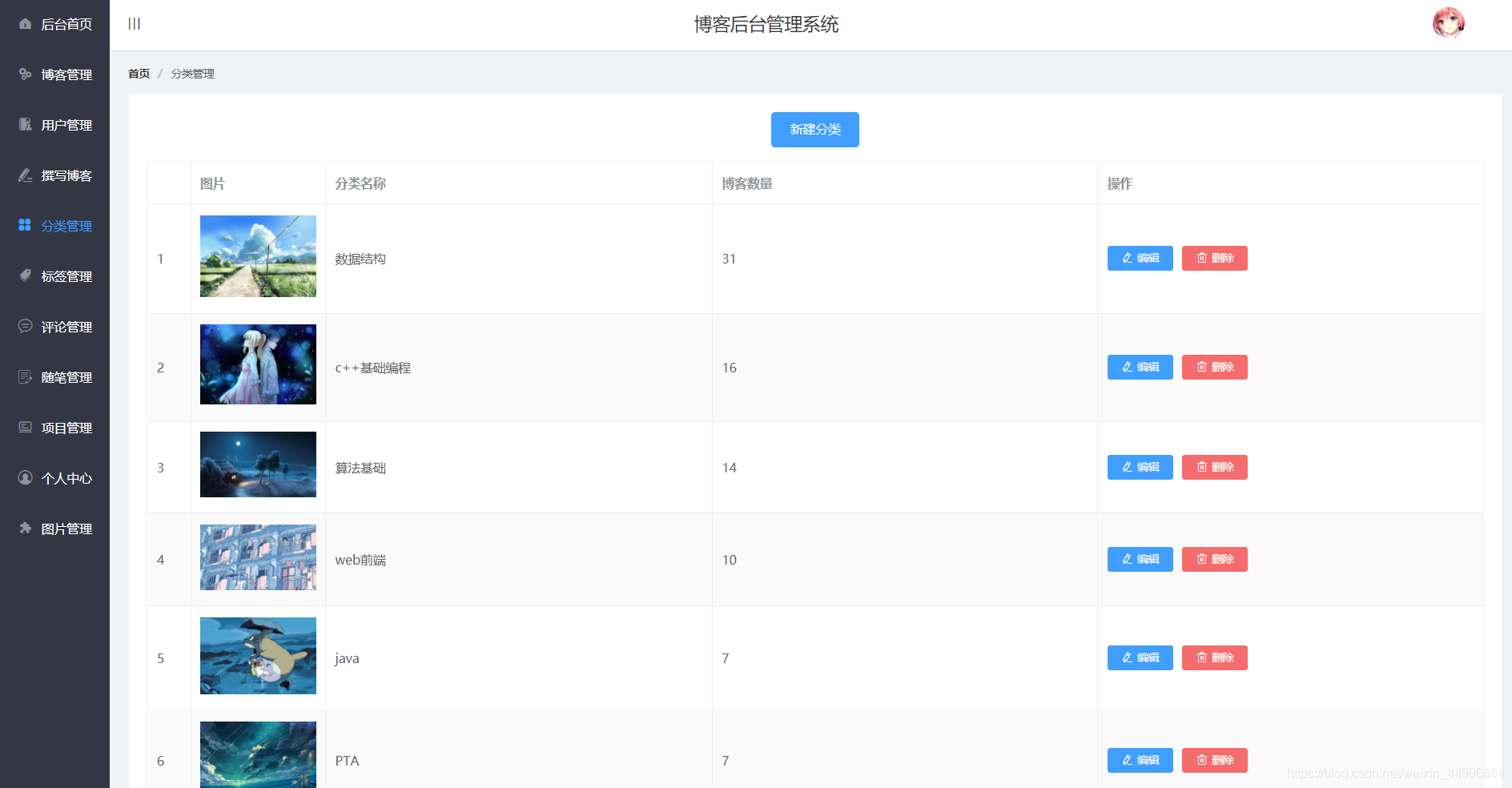This screenshot has height=788, width=1512.
Task: Click the blog count 16
Action: point(729,368)
